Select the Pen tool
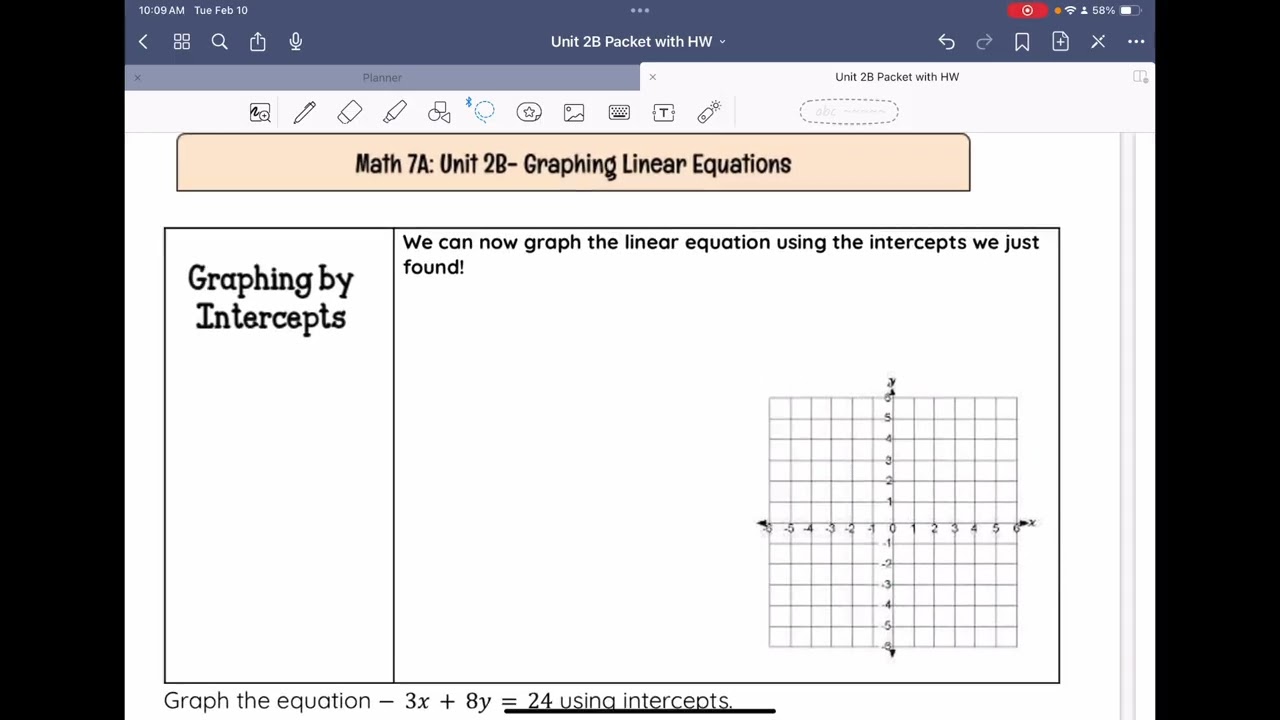This screenshot has height=720, width=1280. click(x=305, y=112)
